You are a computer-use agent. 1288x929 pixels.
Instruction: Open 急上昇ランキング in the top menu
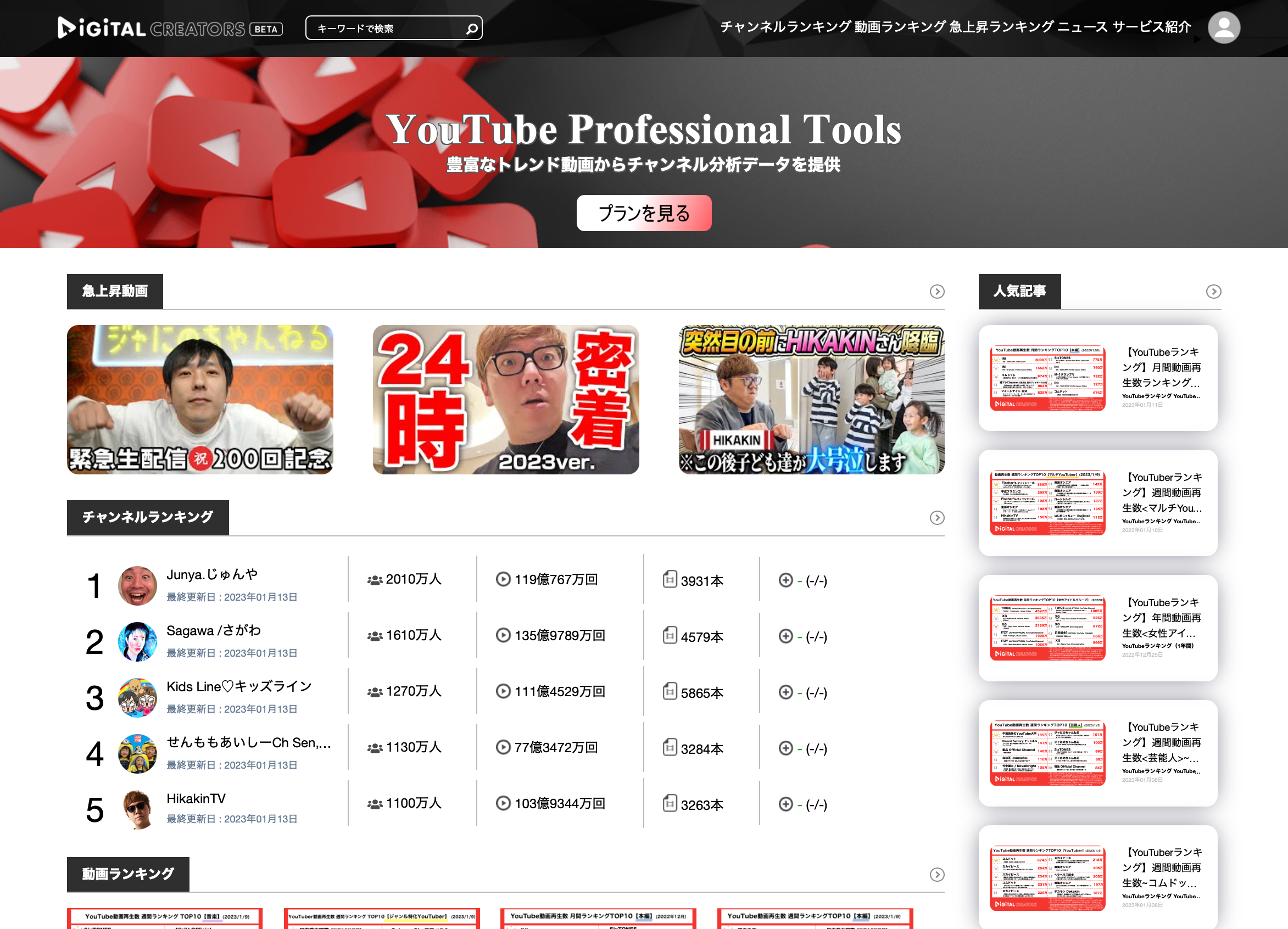click(1001, 27)
